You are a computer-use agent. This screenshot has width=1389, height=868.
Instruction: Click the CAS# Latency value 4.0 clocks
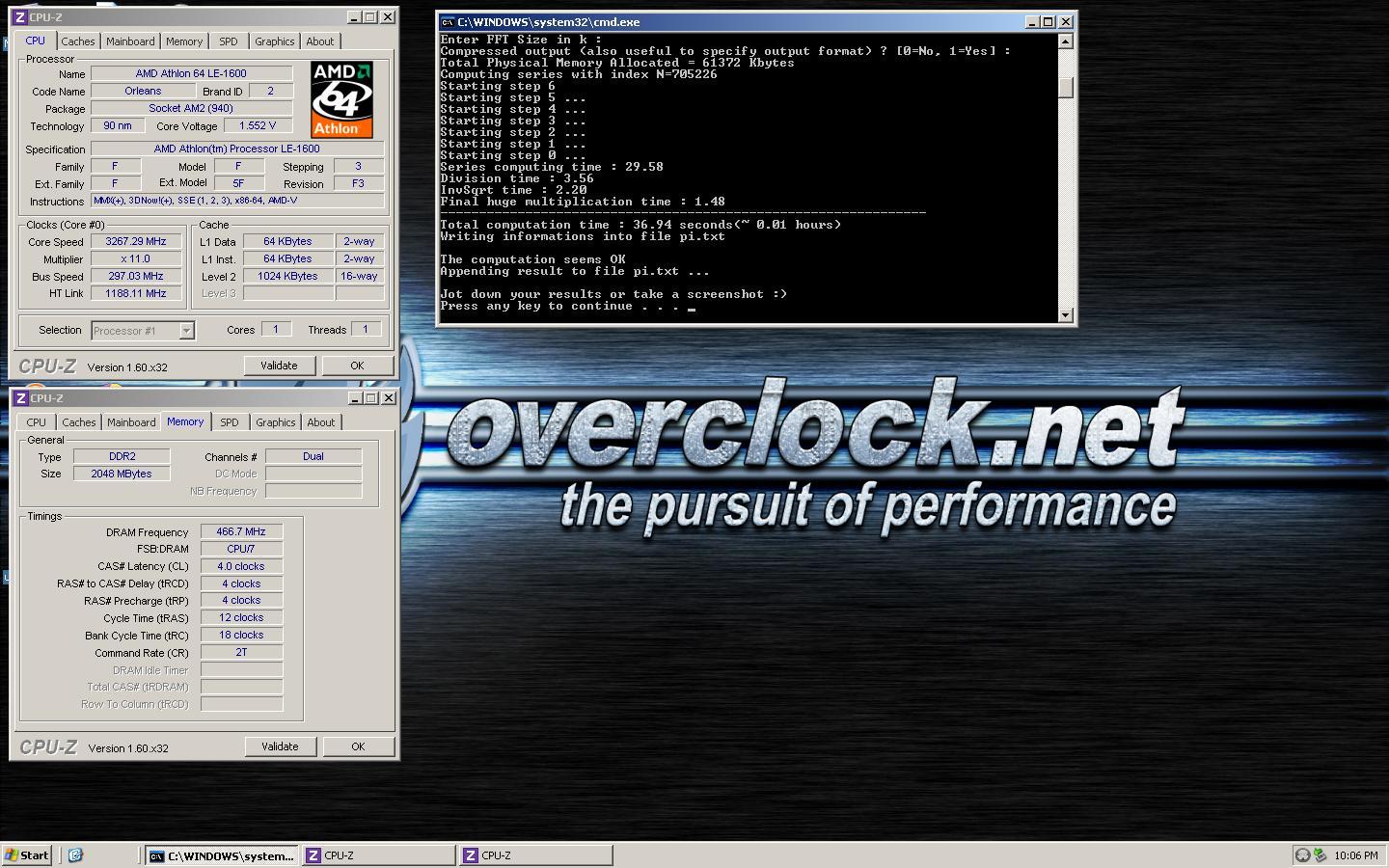click(x=241, y=566)
